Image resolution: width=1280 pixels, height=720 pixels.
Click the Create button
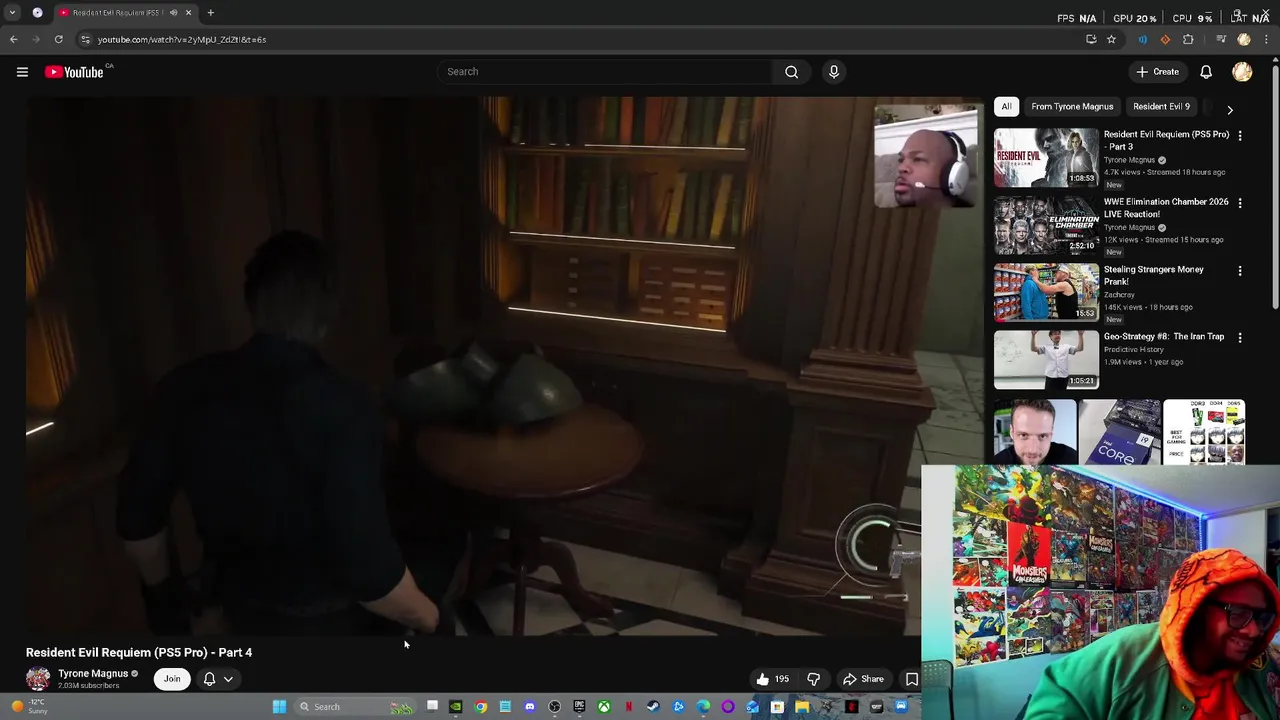[1157, 72]
